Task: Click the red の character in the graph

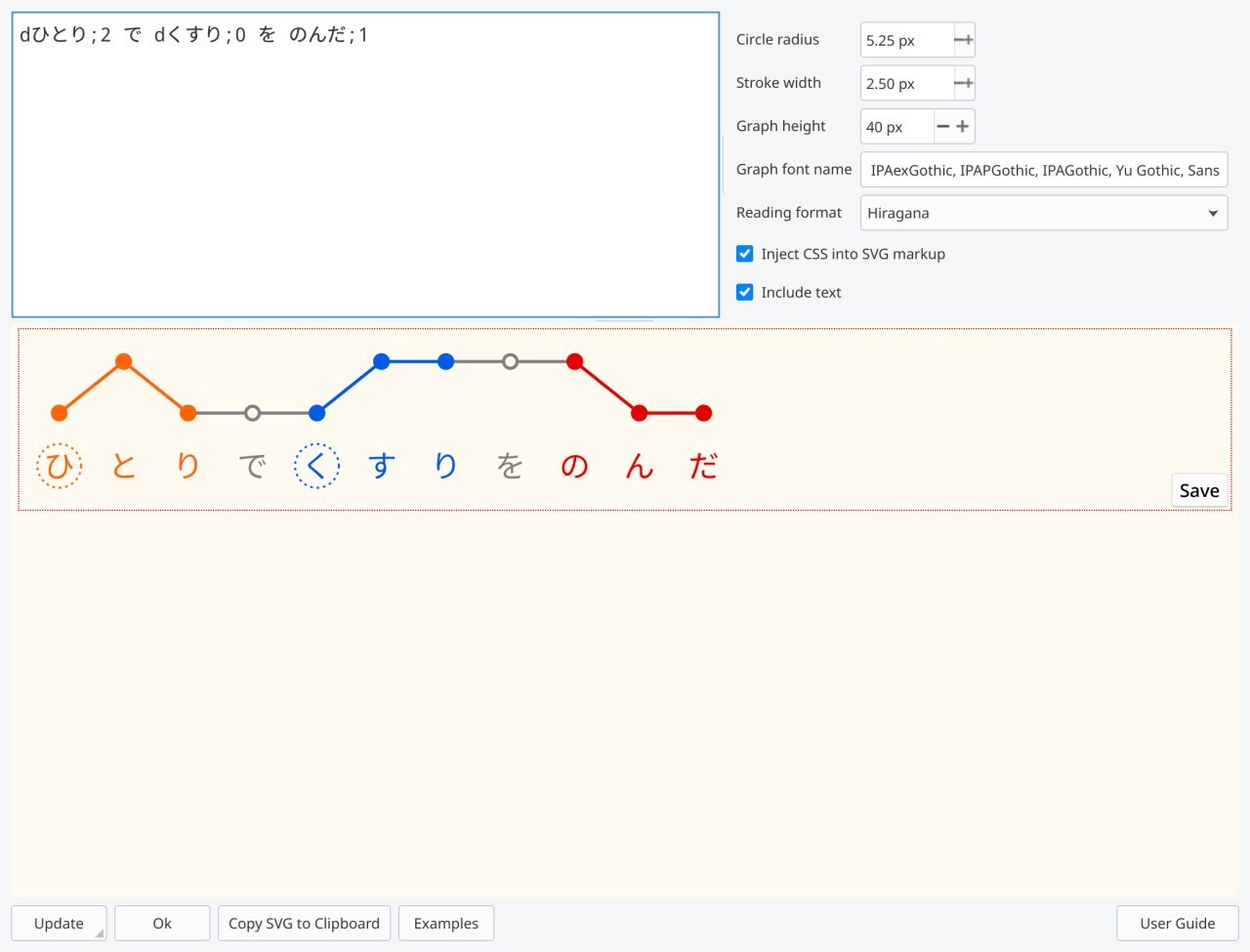Action: click(575, 466)
